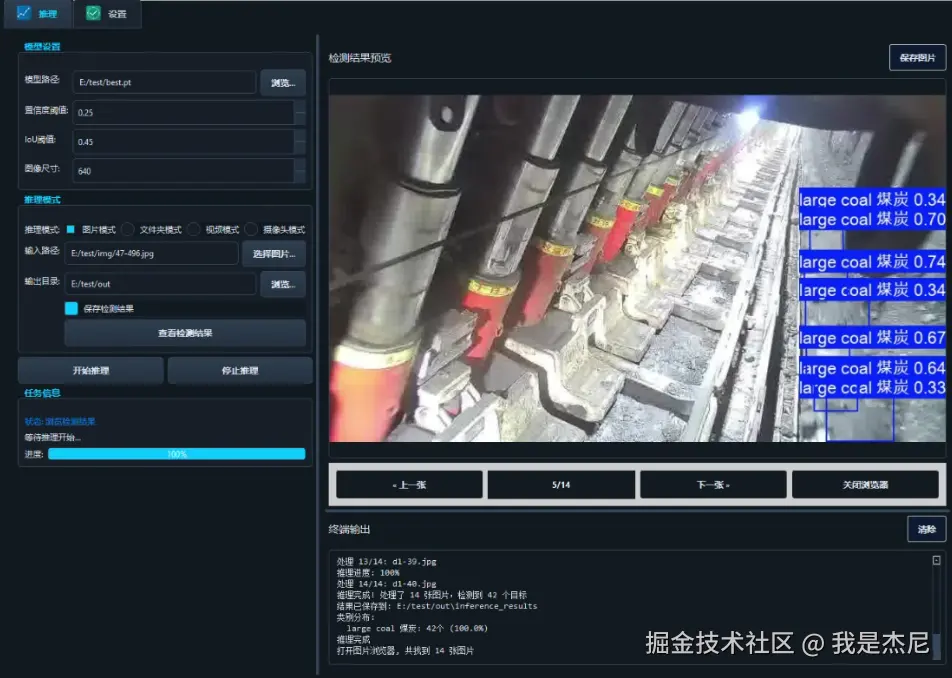The width and height of the screenshot is (952, 678).
Task: Click the 查看检测结果 button
Action: pyautogui.click(x=184, y=332)
